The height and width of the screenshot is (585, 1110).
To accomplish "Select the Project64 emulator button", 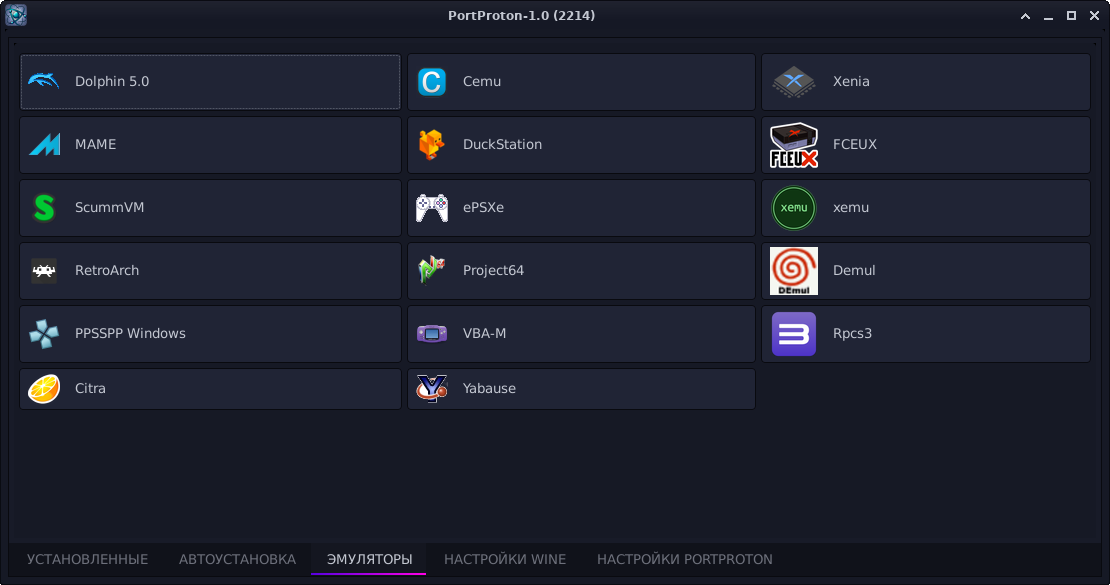I will click(581, 271).
